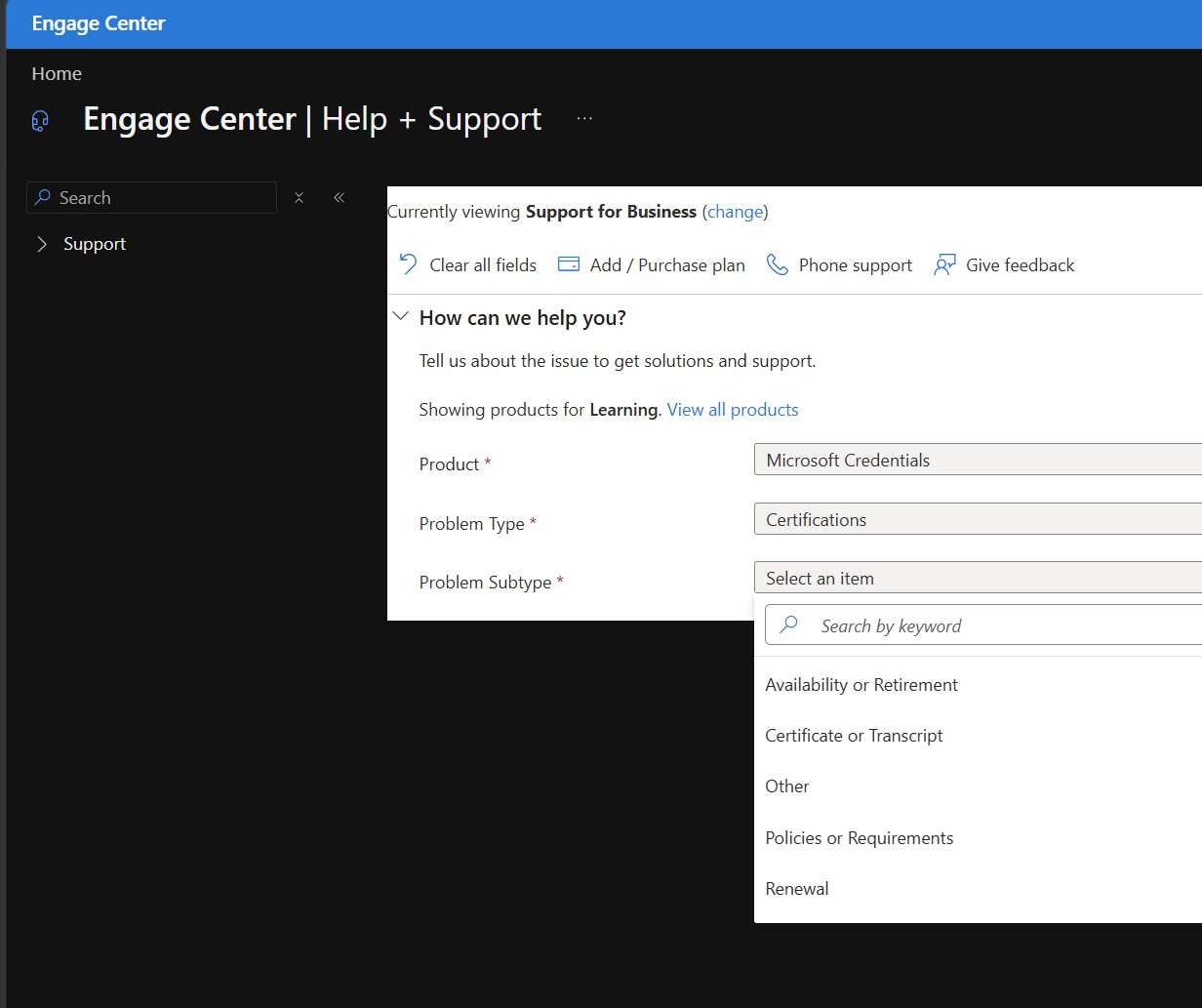Click the feedback person icon
This screenshot has height=1008, width=1202.
click(944, 264)
